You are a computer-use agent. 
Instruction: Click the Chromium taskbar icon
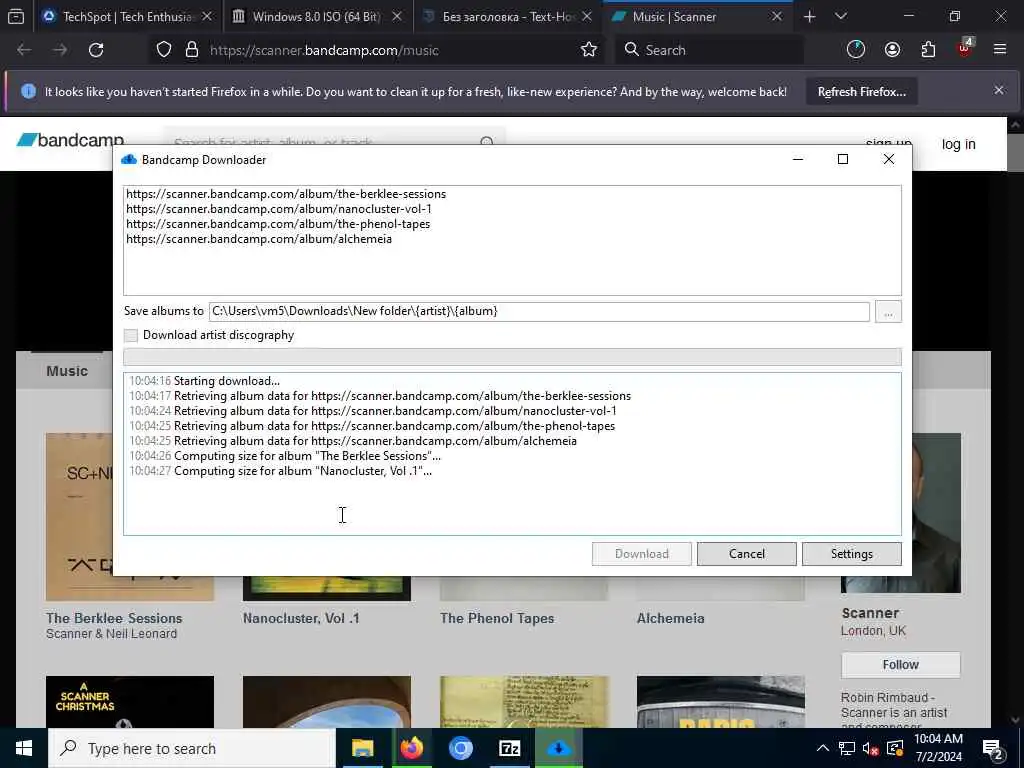(460, 748)
